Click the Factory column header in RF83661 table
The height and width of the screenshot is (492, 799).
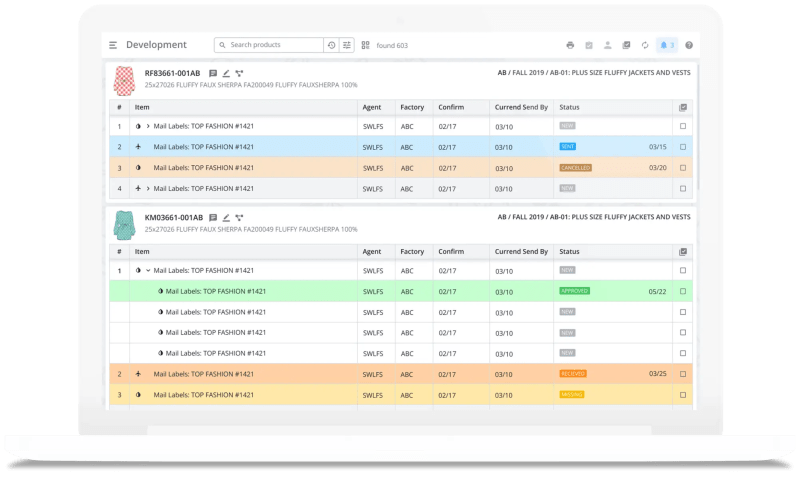412,107
